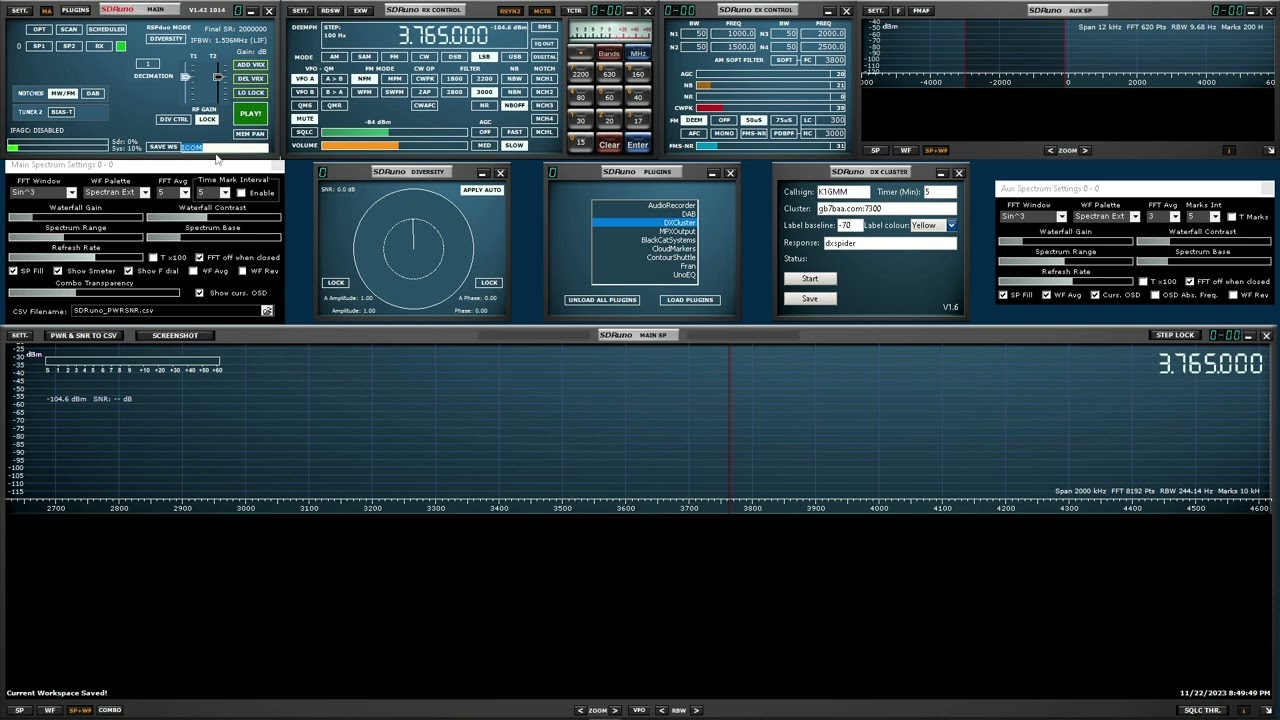Click the green digit indicator in Plugins panel
This screenshot has width=1280, height=720.
click(552, 172)
